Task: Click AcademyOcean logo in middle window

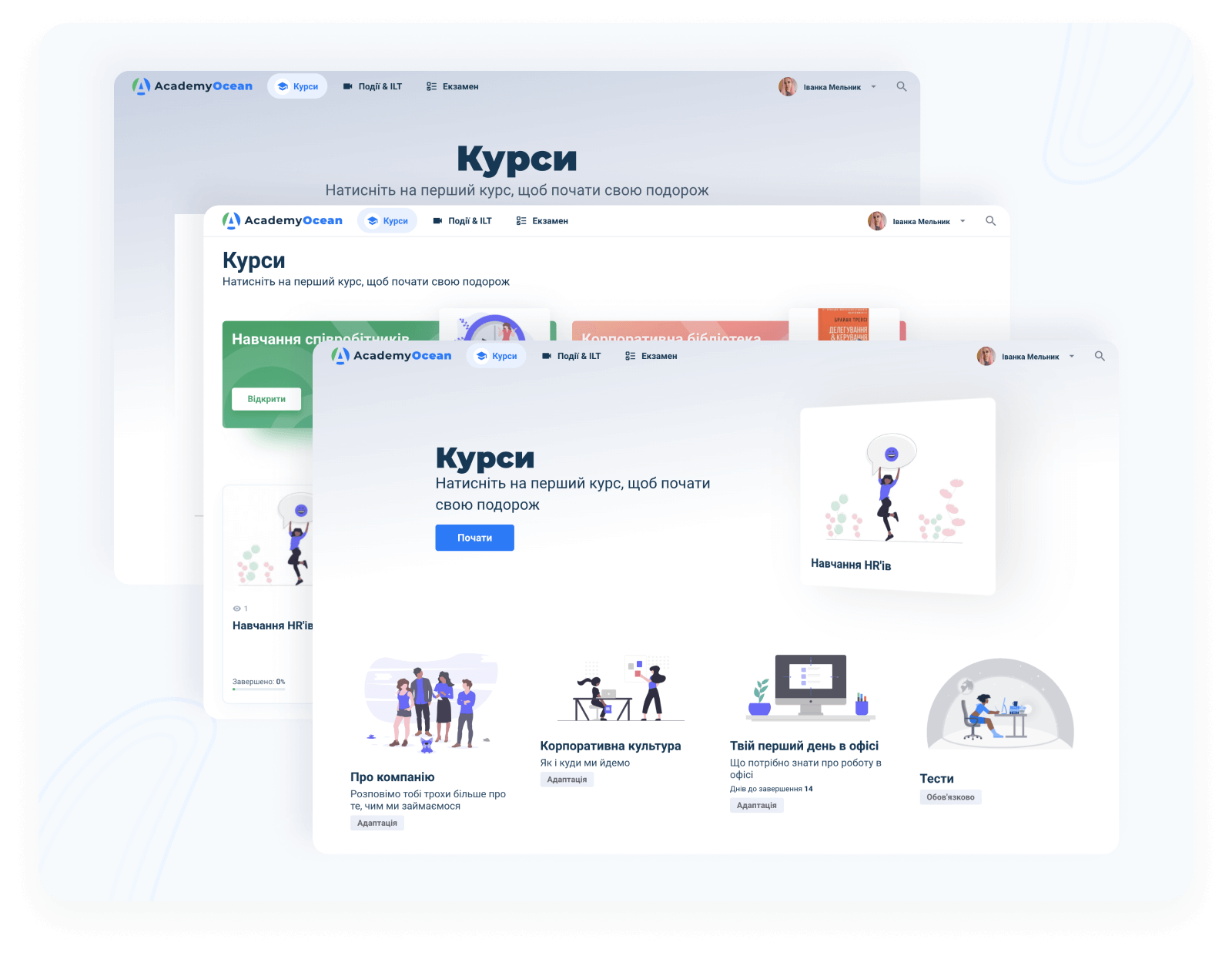Action: (x=282, y=221)
